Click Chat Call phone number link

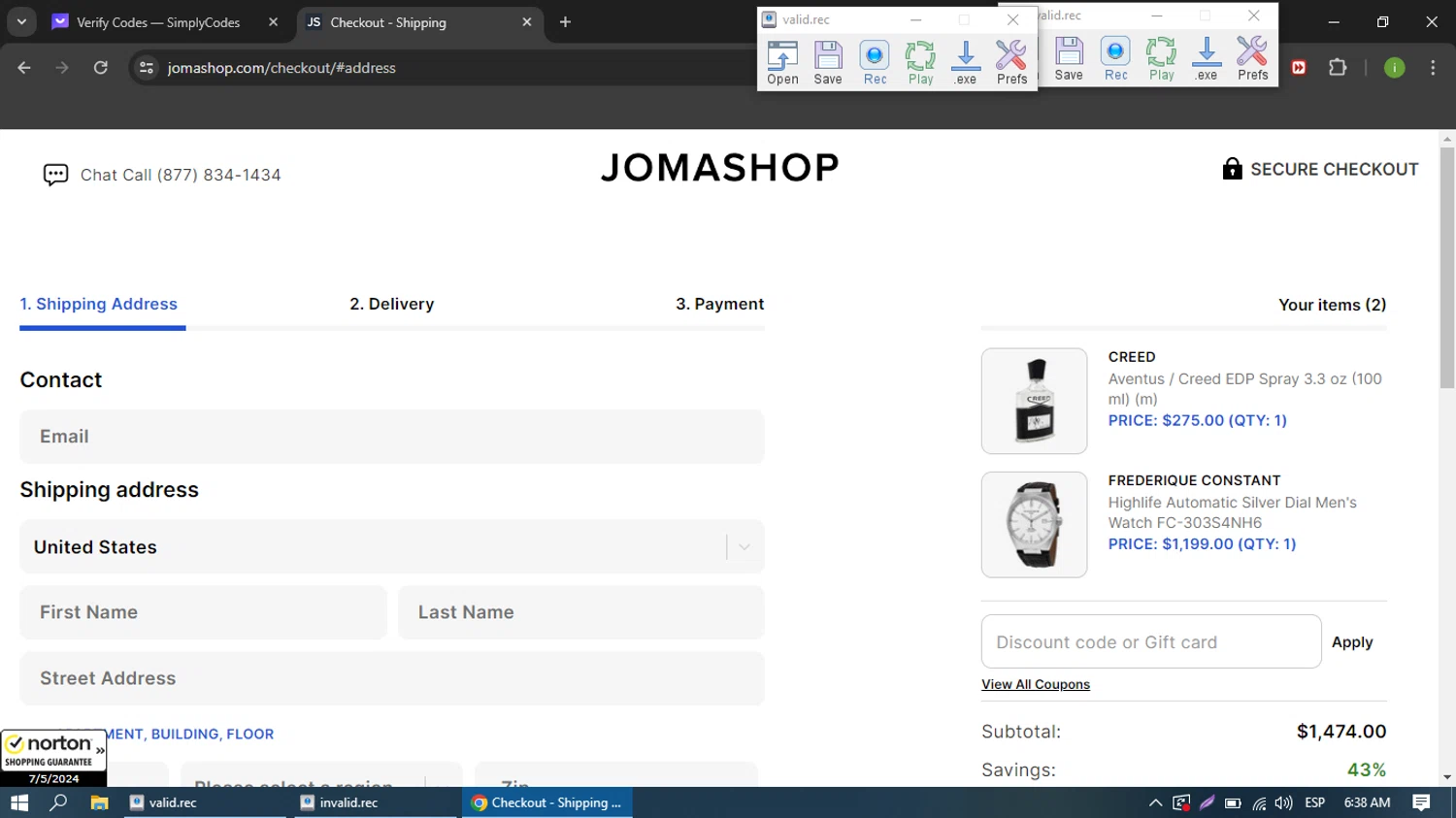click(181, 175)
